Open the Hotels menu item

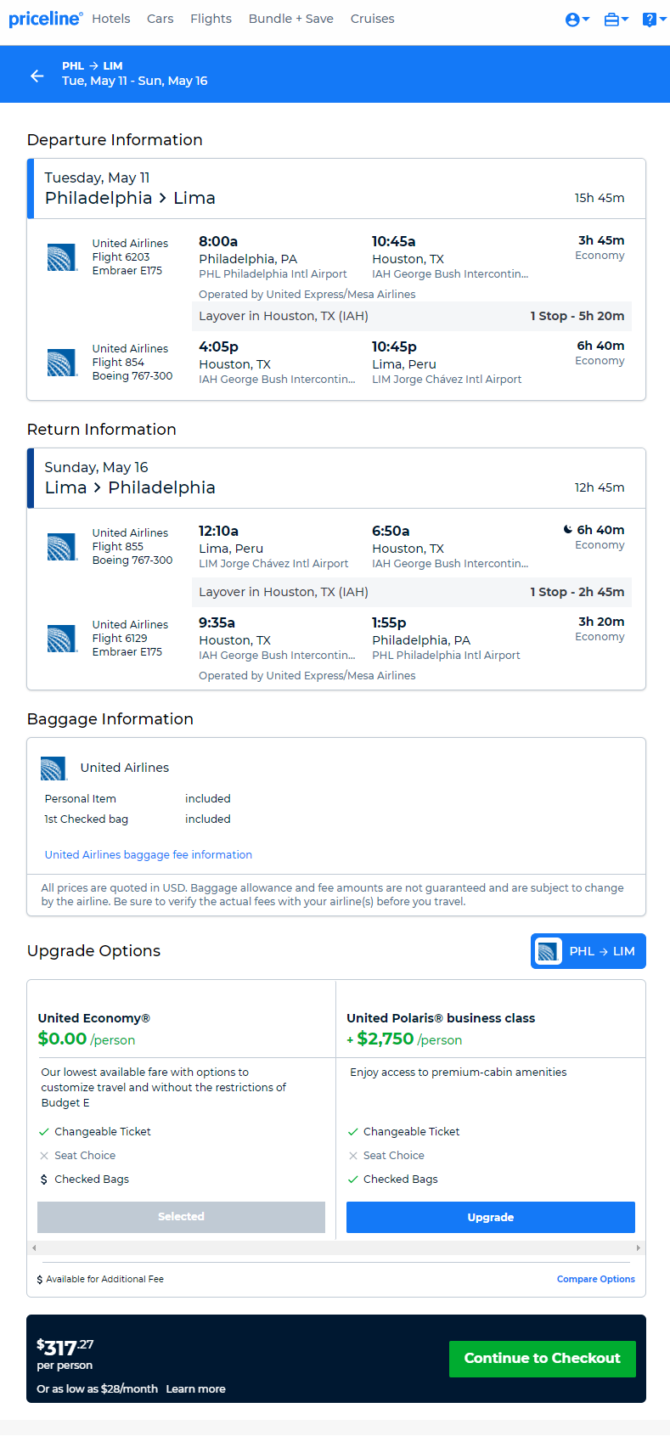click(111, 19)
